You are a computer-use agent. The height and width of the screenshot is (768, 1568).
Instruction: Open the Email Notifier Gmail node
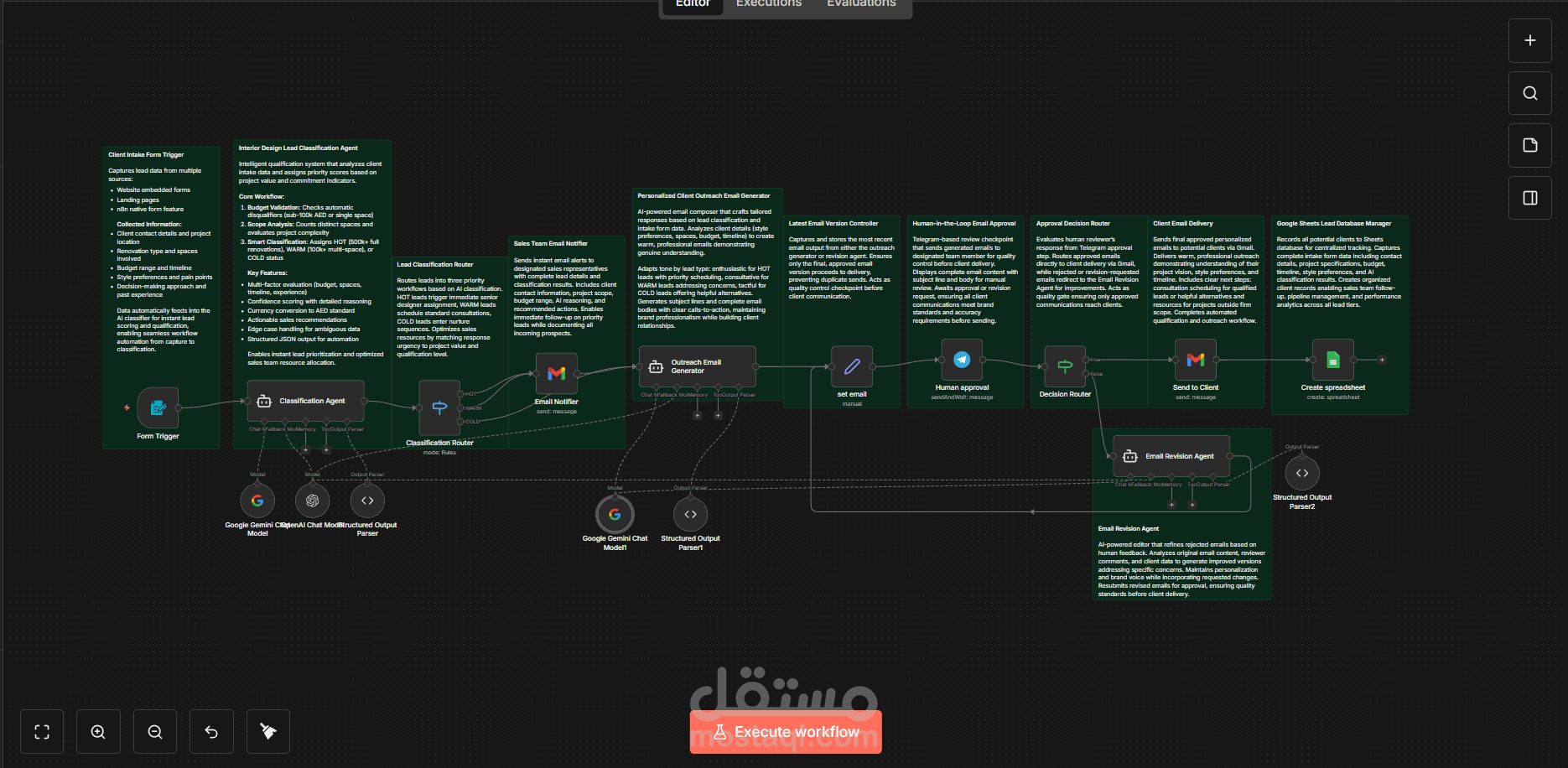(x=556, y=373)
